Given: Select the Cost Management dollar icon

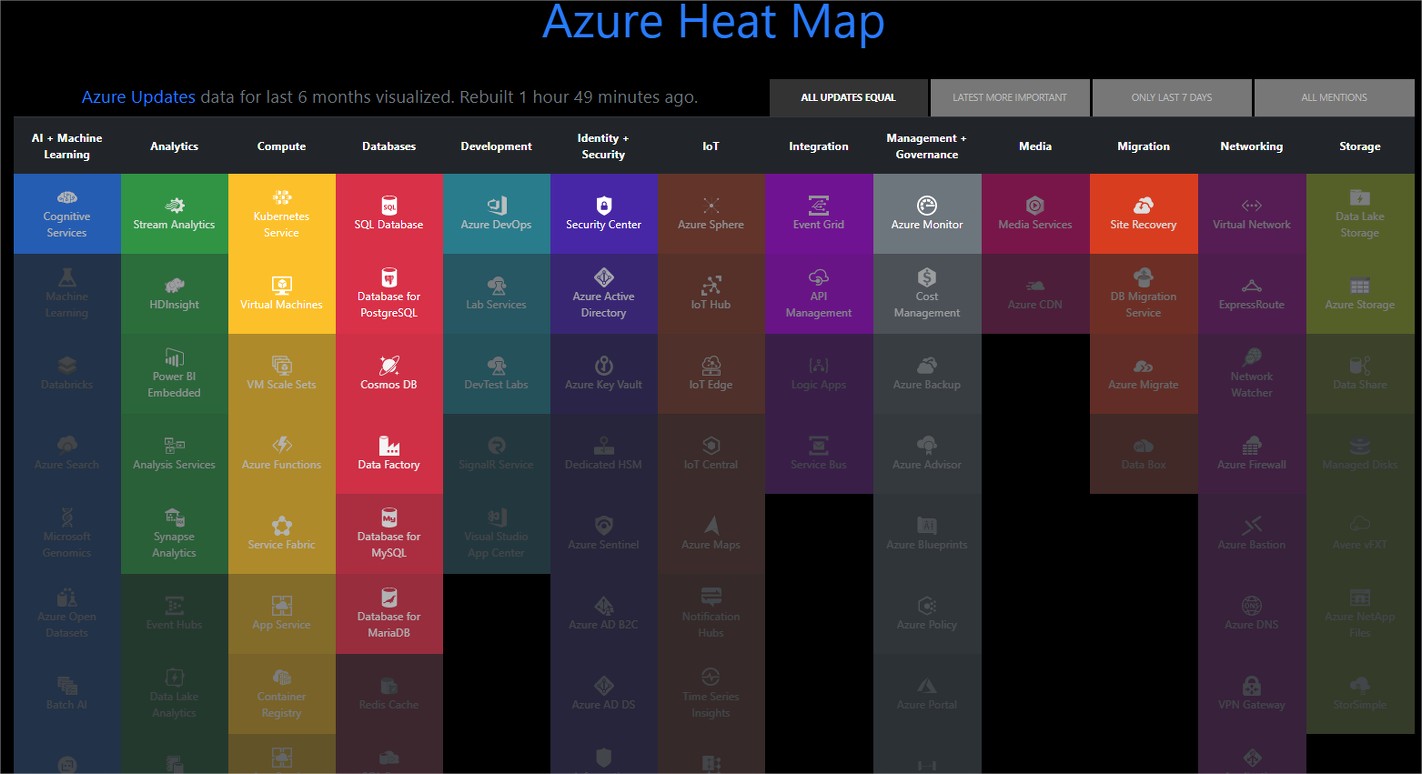Looking at the screenshot, I should click(x=927, y=277).
